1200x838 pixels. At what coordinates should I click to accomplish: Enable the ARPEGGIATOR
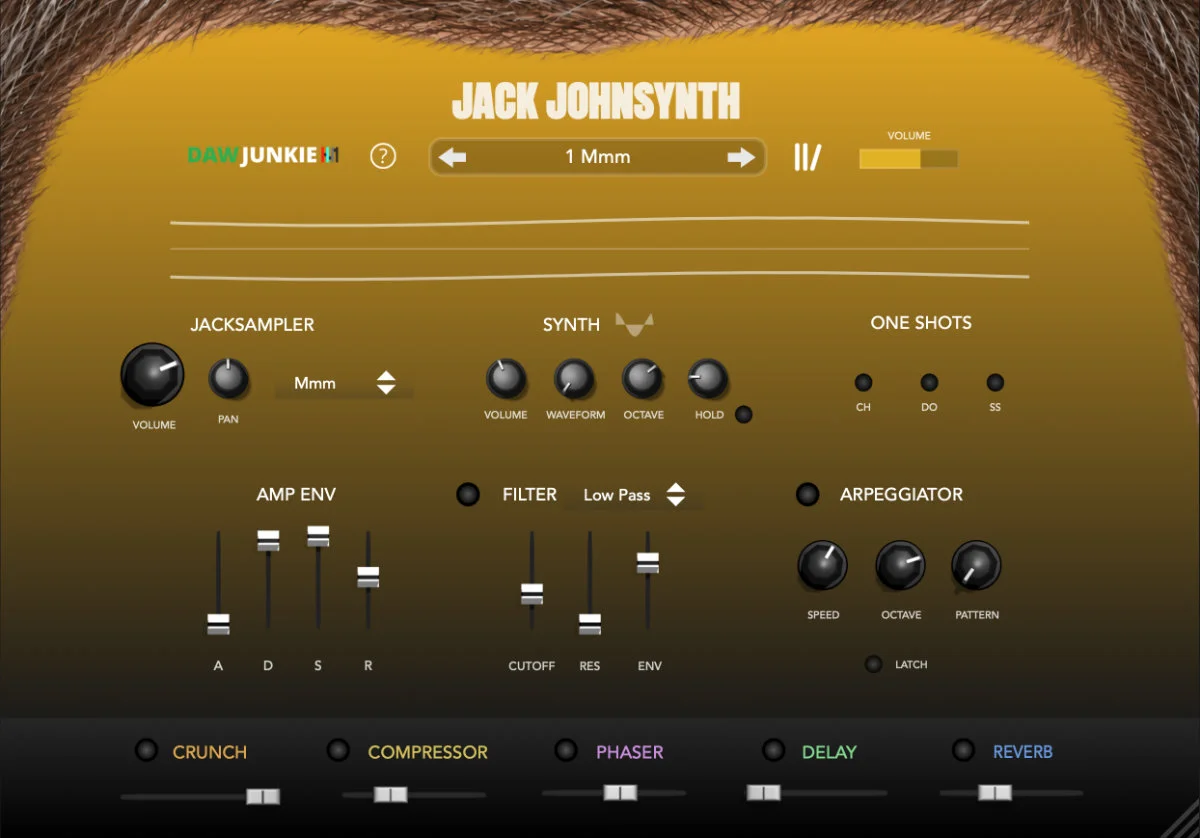pyautogui.click(x=807, y=494)
